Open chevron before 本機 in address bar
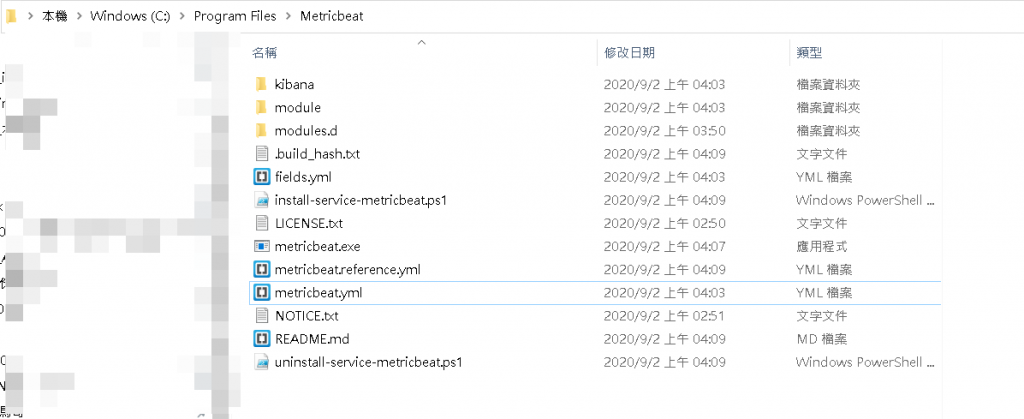 point(29,17)
